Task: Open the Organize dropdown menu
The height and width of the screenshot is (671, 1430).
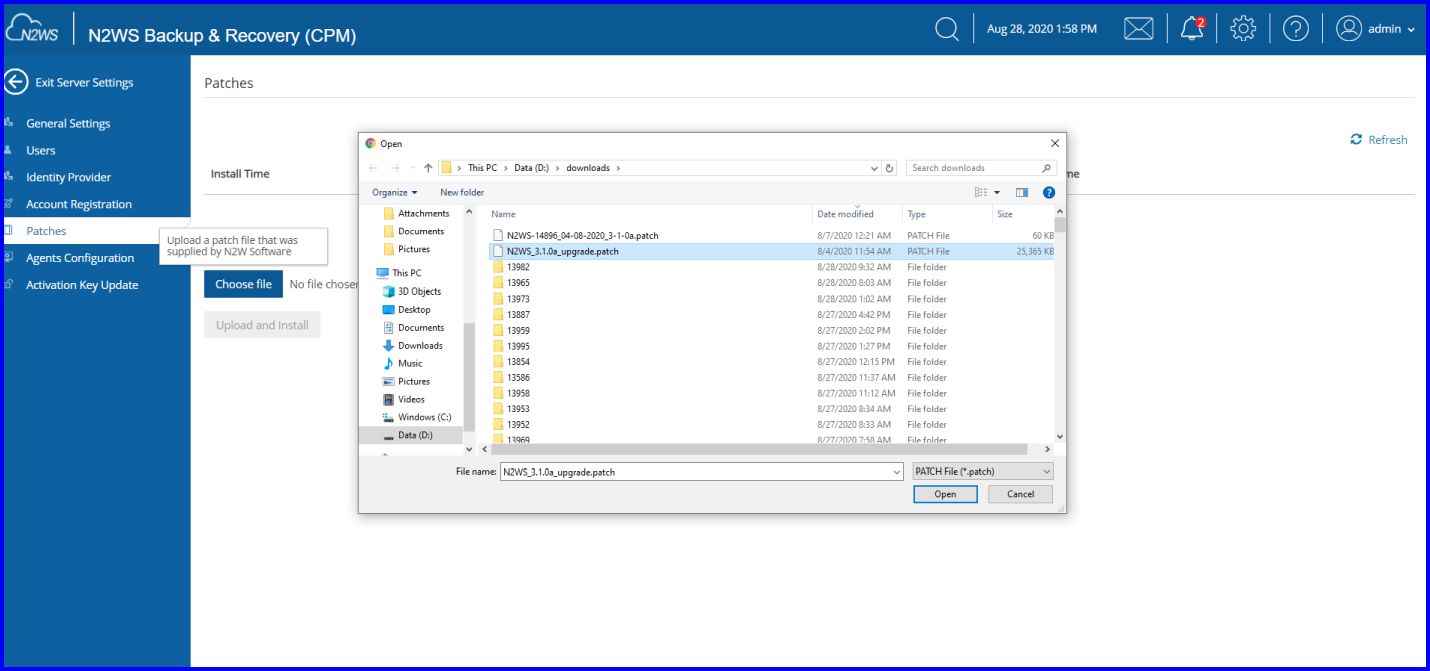Action: (394, 192)
